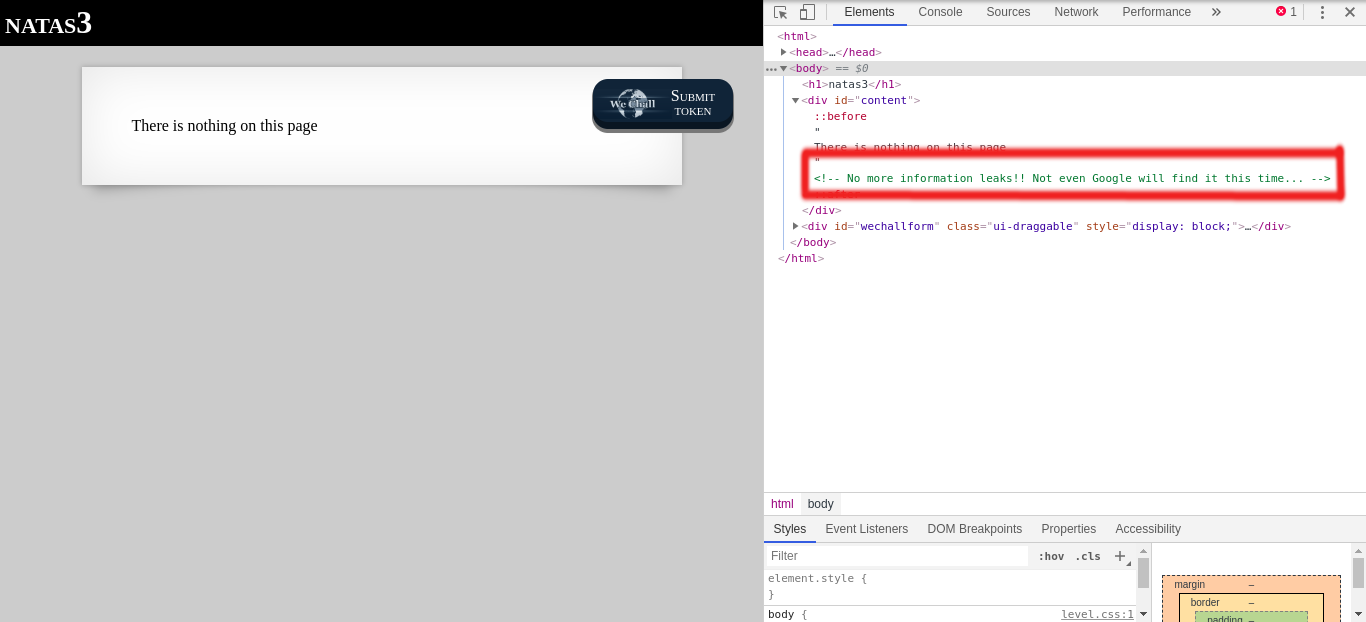Open the Event Listeners pane
Image resolution: width=1366 pixels, height=622 pixels.
tap(867, 529)
